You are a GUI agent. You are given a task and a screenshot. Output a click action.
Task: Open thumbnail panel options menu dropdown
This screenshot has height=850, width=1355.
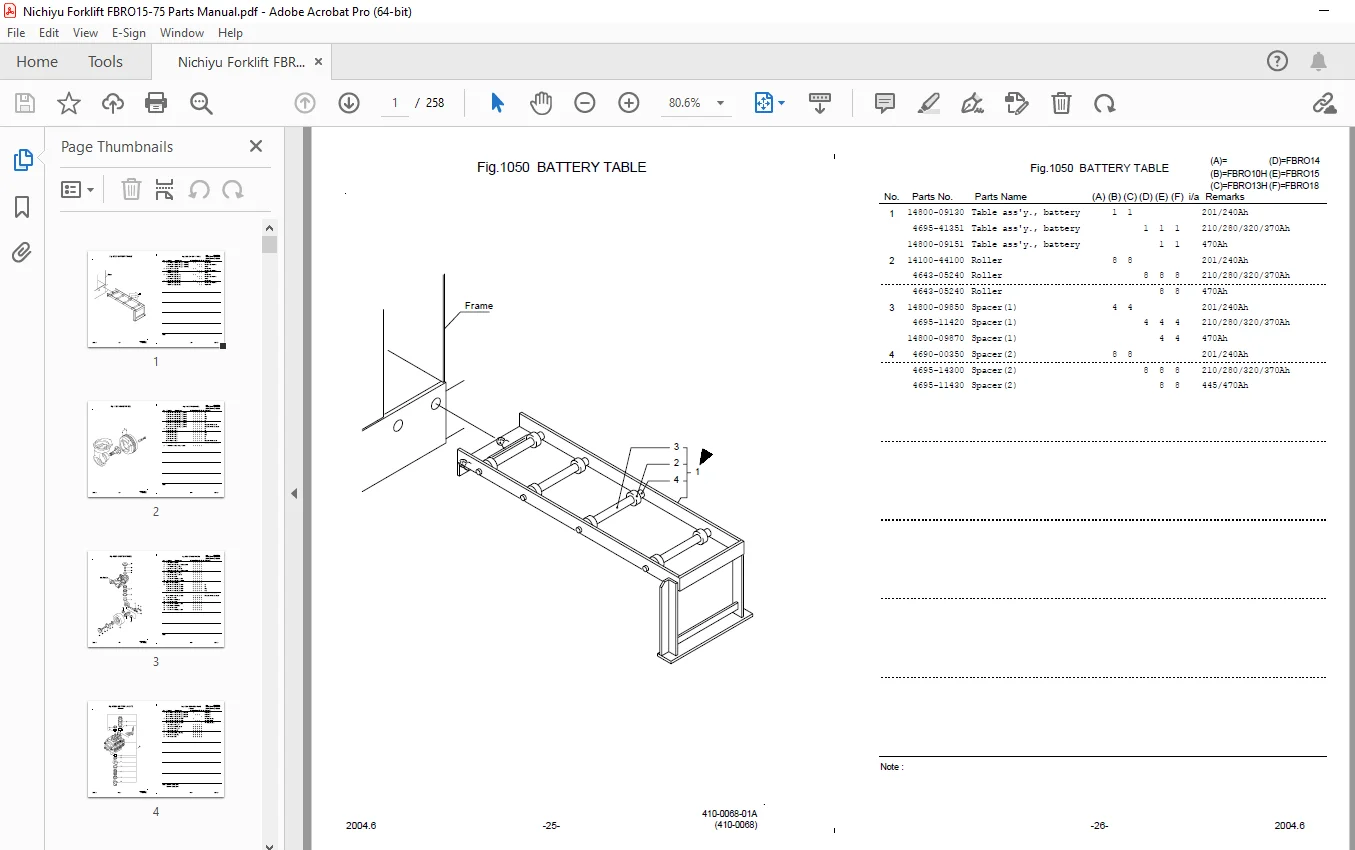click(78, 189)
